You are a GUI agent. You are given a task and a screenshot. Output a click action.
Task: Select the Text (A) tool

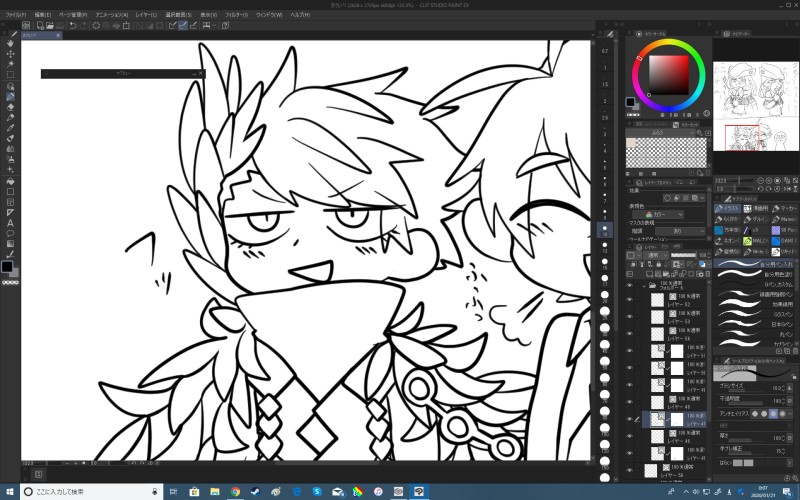tap(10, 223)
